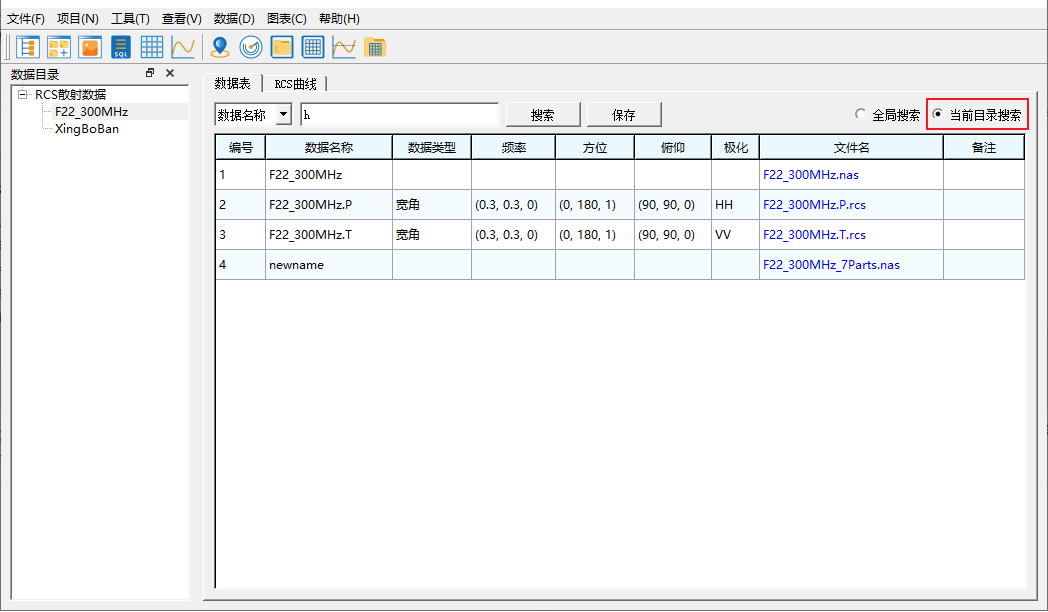
Task: Click the 宽角 type cell in row 2
Action: pyautogui.click(x=432, y=205)
